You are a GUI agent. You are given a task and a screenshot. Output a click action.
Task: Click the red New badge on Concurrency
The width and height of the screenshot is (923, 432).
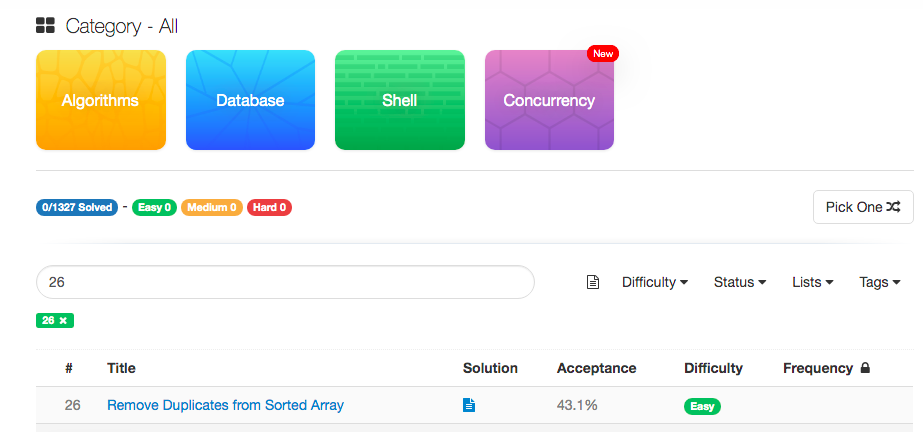point(603,54)
